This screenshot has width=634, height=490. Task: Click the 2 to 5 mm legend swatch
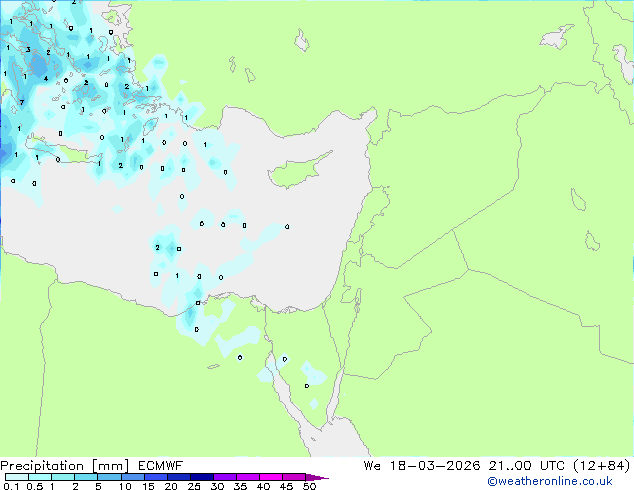86,477
